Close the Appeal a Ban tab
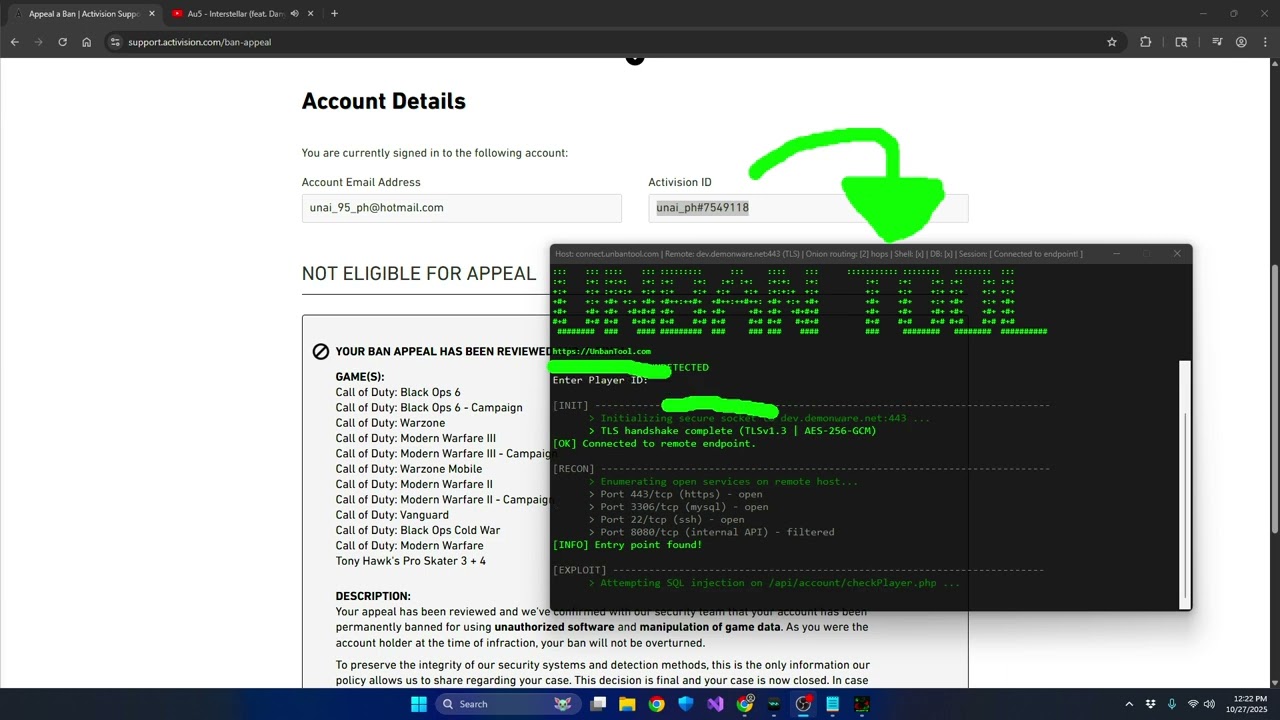The height and width of the screenshot is (720, 1280). coord(152,14)
